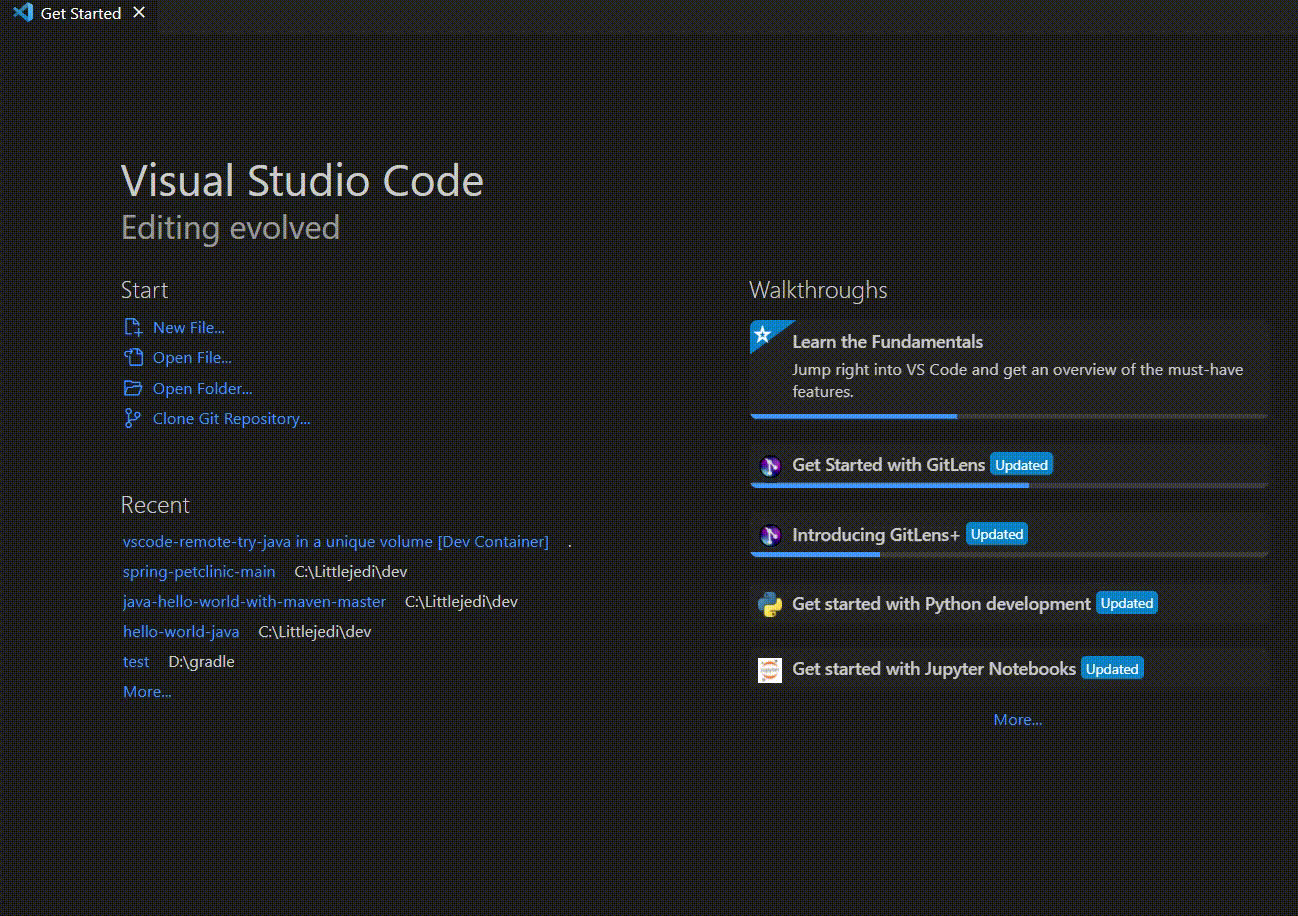Open the vscode-remote-try-java Dev Container entry
This screenshot has width=1298, height=916.
(335, 542)
